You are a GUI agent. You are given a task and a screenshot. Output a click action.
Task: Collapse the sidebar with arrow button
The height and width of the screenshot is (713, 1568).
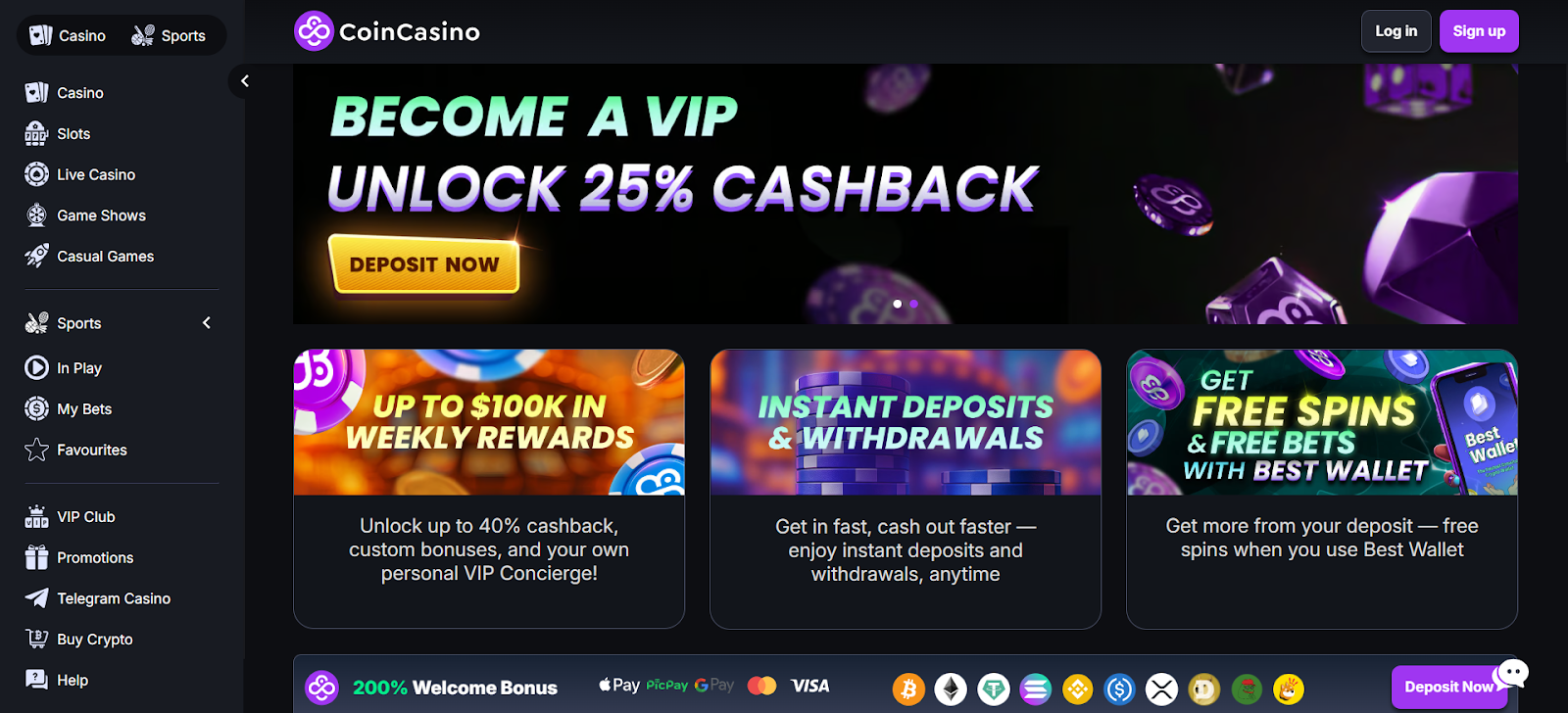(x=245, y=81)
